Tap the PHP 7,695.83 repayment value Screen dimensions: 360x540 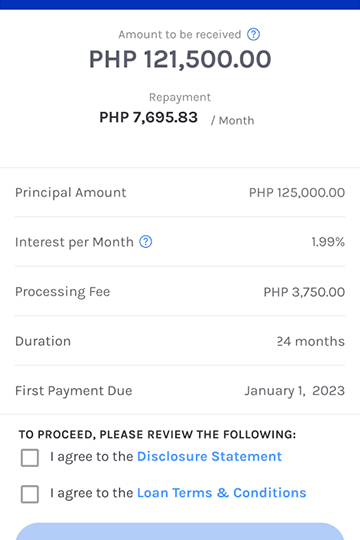coord(148,117)
